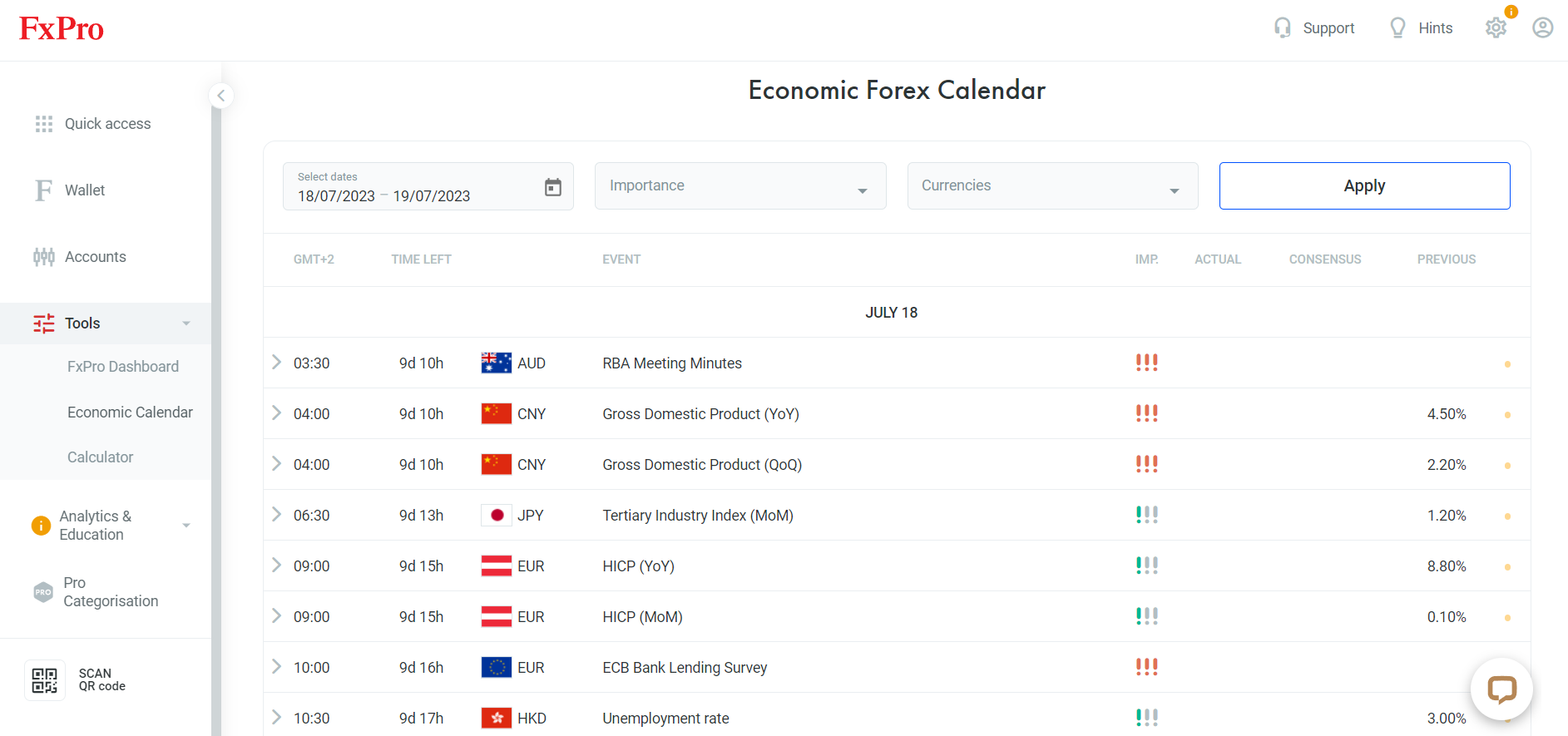
Task: Click the previous value 8.80%
Action: tap(1447, 566)
